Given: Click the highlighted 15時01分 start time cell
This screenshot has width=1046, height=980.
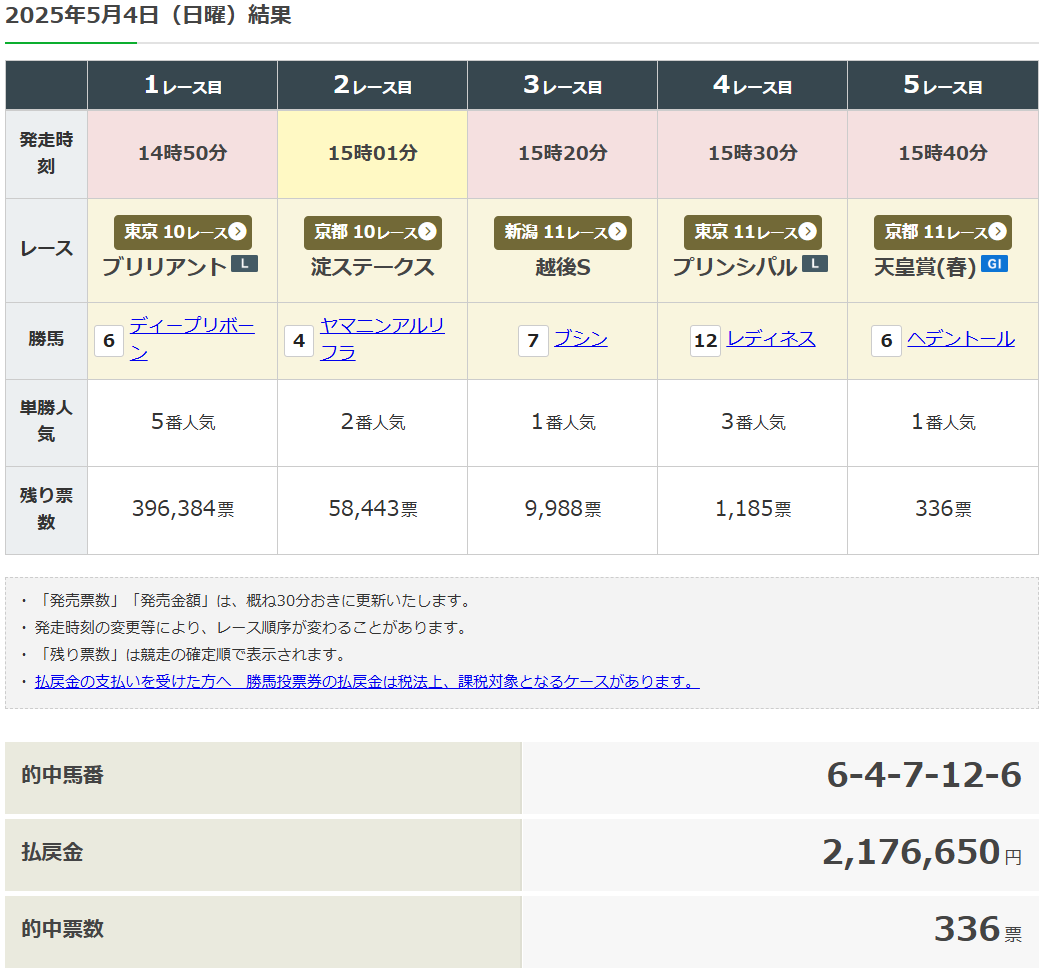Looking at the screenshot, I should tap(373, 153).
